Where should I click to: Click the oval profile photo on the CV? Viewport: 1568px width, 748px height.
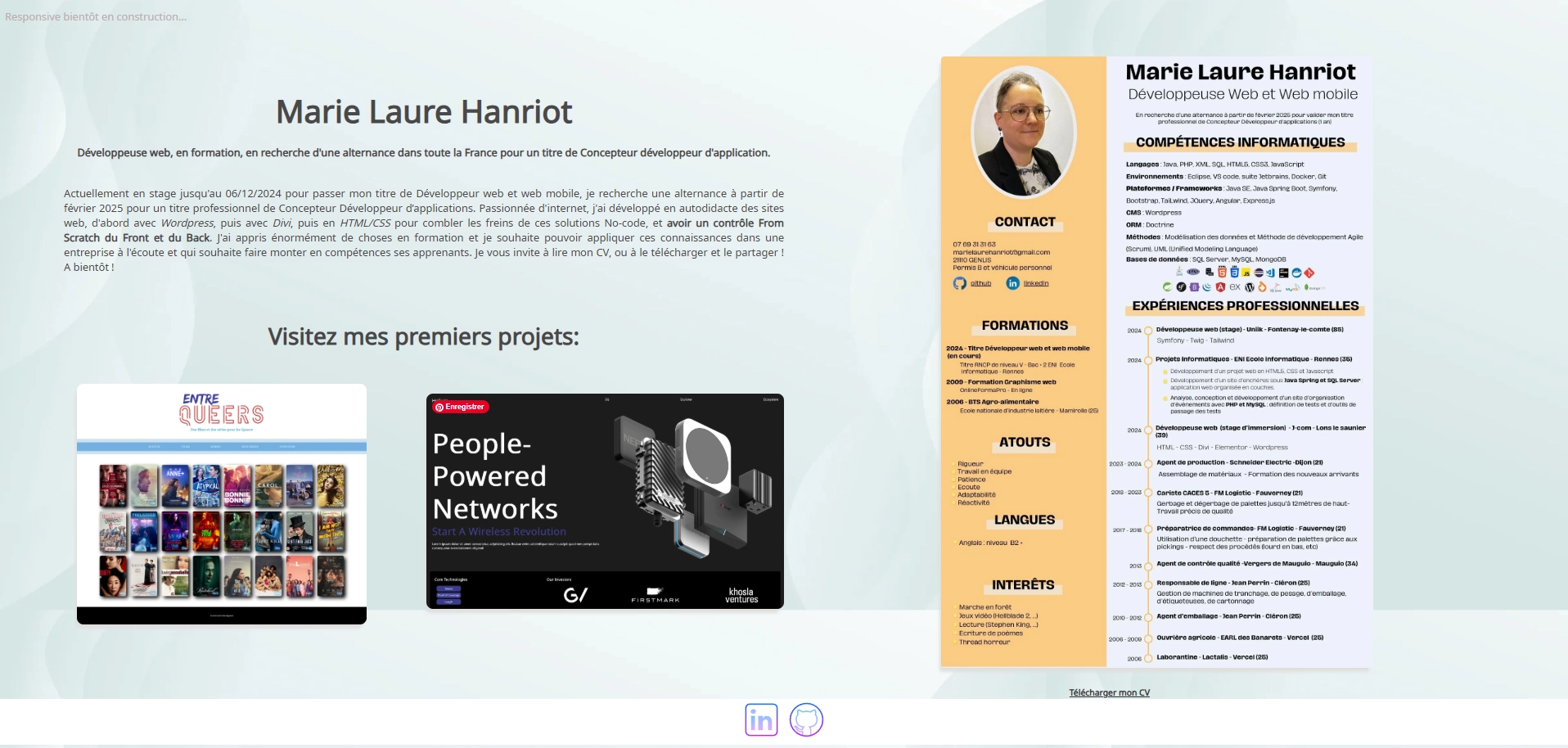[x=1023, y=132]
